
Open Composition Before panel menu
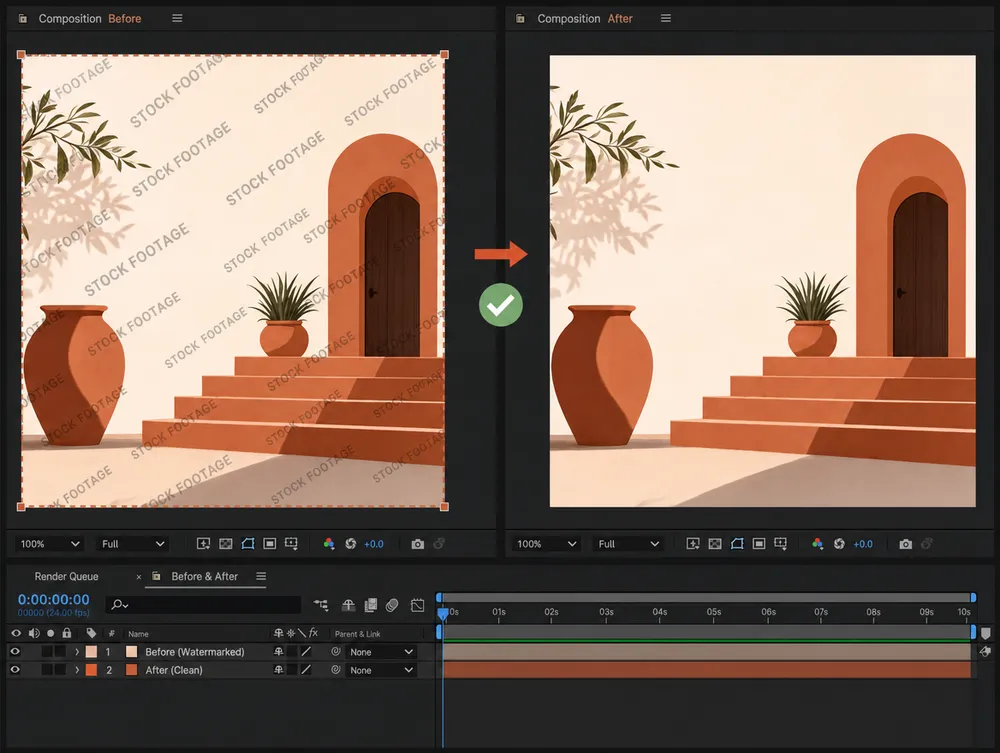177,18
